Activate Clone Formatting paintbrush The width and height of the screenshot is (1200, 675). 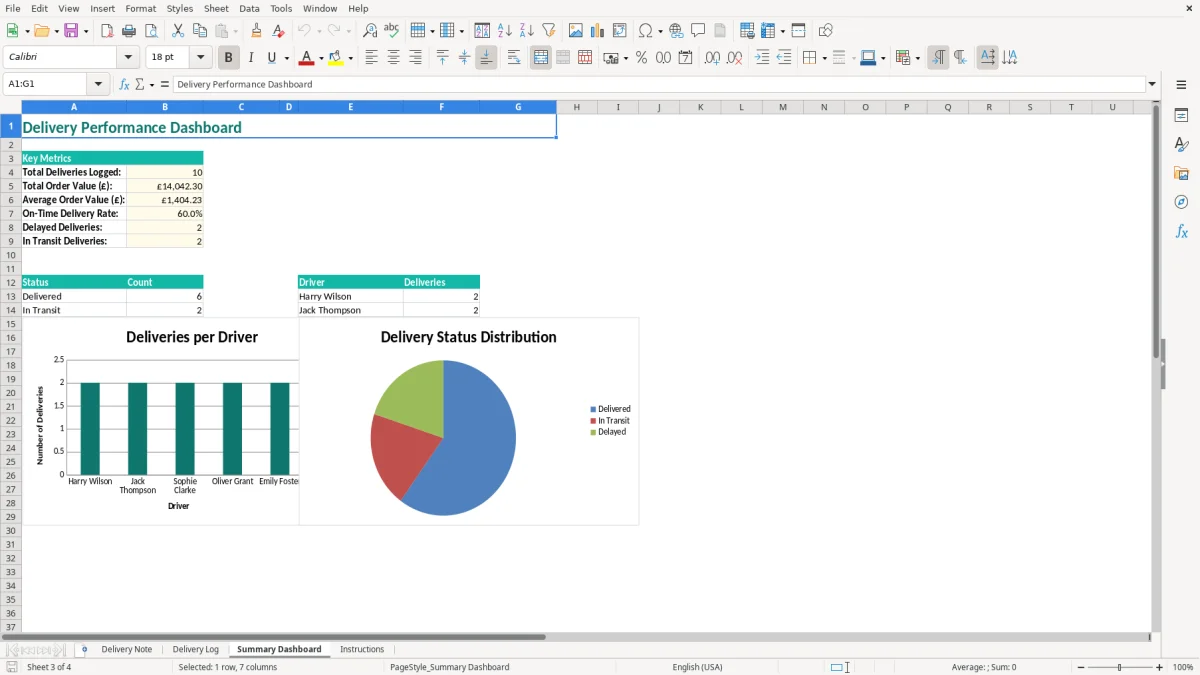click(x=257, y=31)
